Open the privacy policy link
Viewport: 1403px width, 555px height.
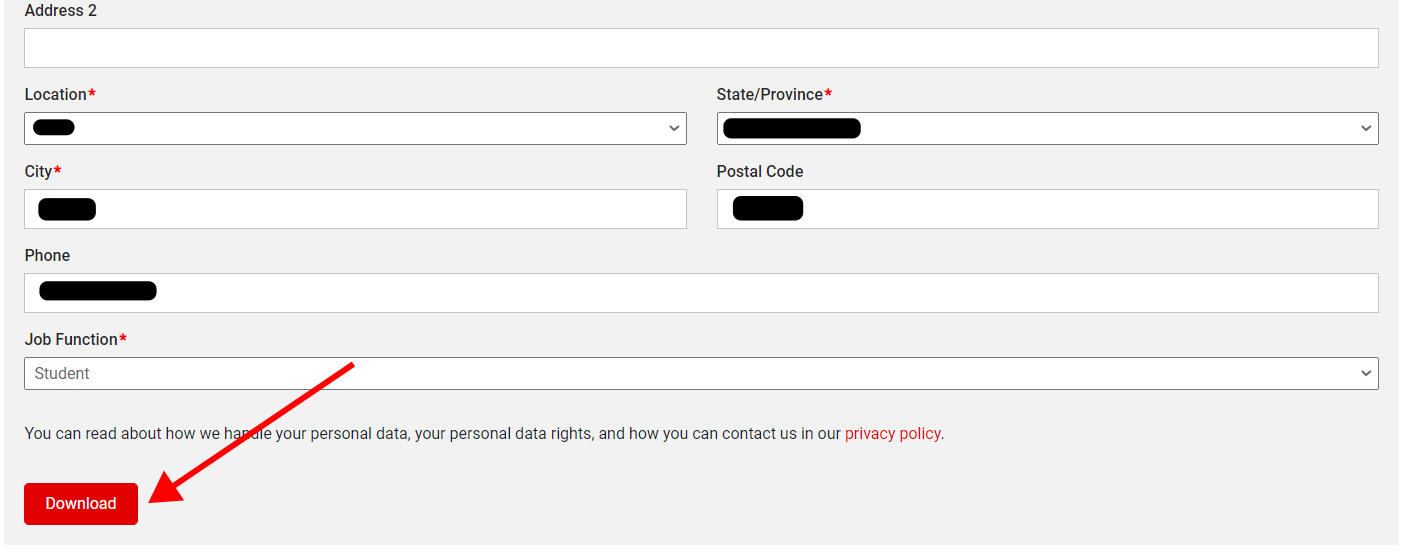pos(892,434)
